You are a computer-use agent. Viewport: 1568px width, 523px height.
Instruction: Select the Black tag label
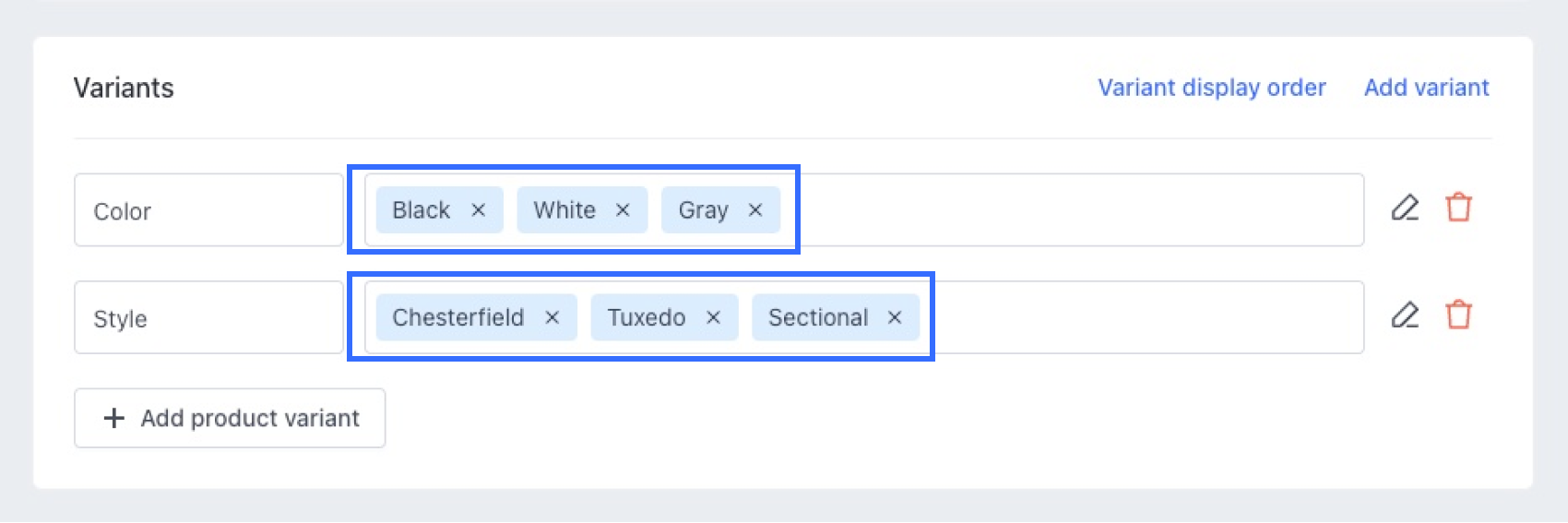pos(421,210)
